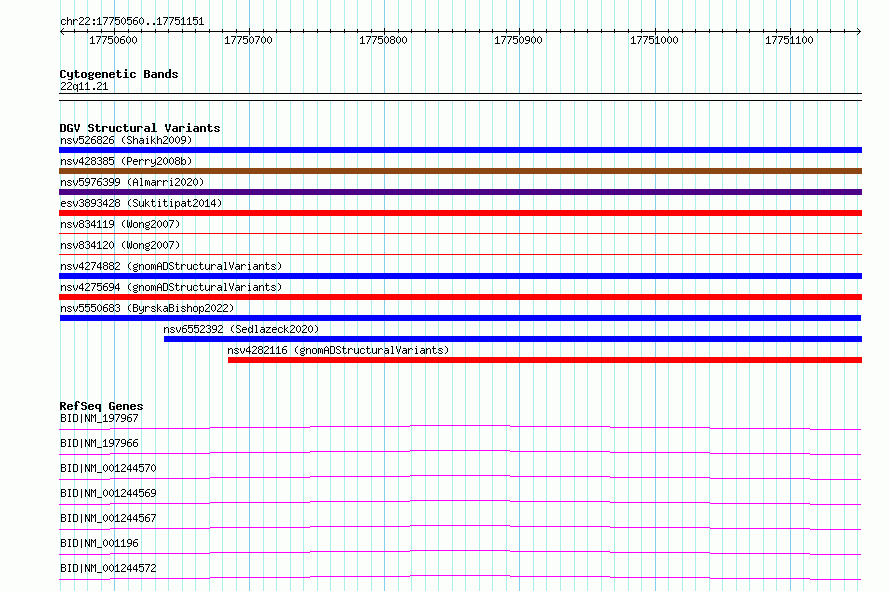Screen dimensions: 890x591
Task: Click ruler position 17750900
Action: point(519,40)
